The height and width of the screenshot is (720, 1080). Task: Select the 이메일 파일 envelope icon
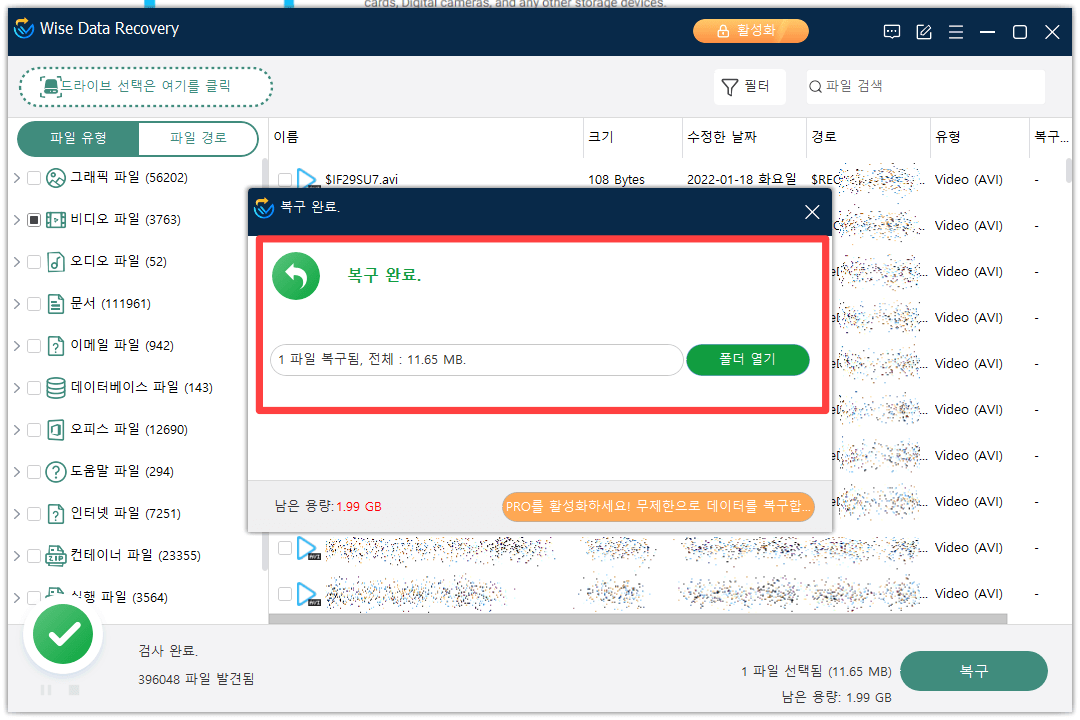[58, 345]
